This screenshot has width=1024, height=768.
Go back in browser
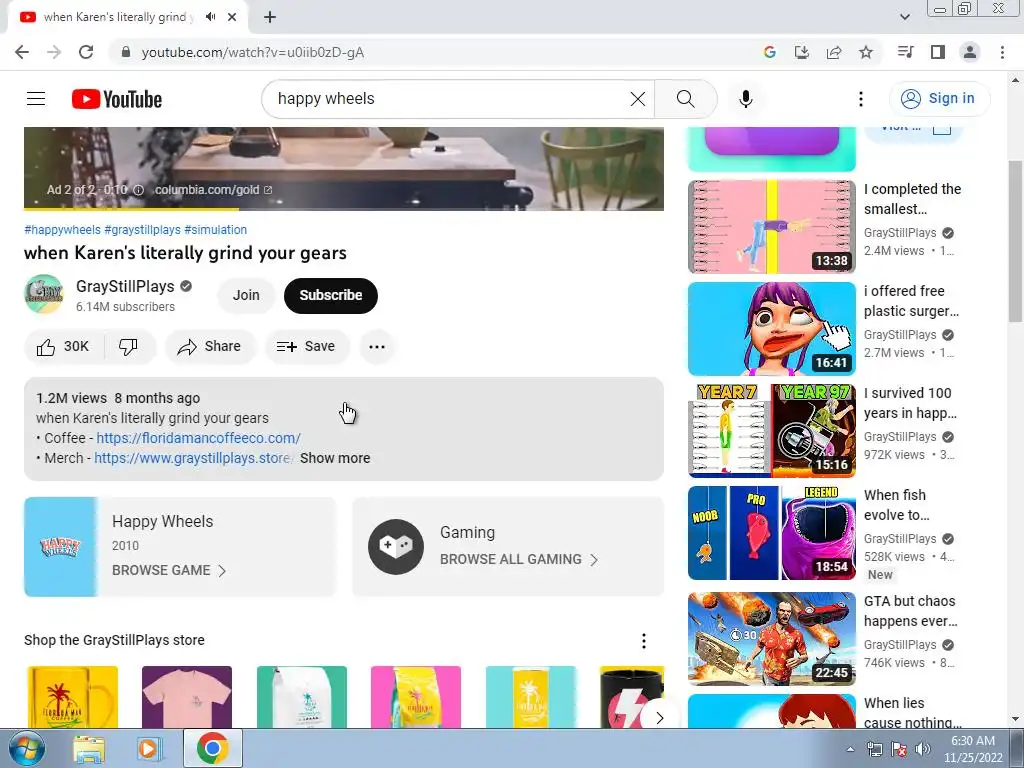[x=22, y=52]
